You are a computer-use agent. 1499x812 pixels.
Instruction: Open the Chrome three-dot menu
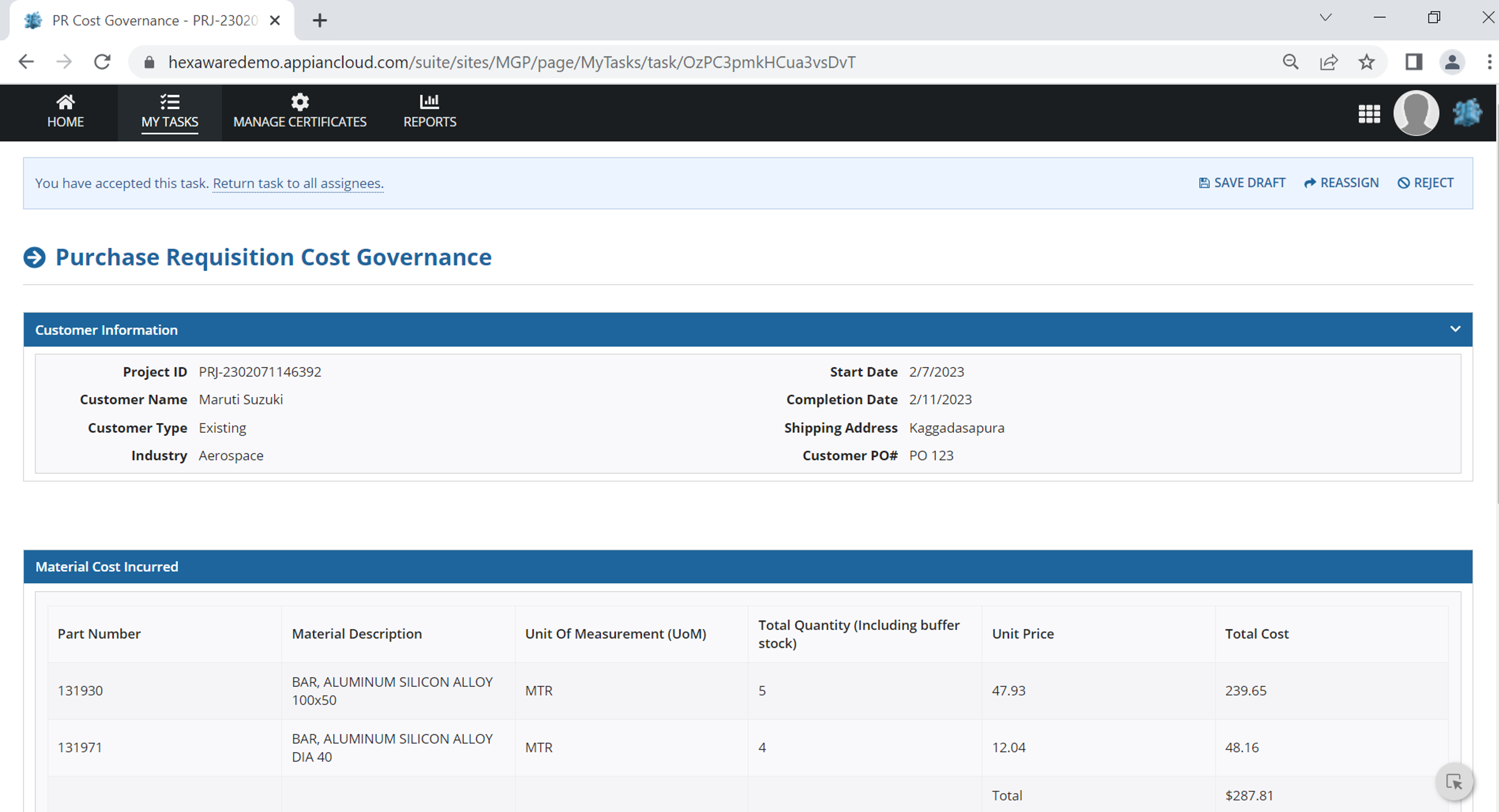[1489, 62]
